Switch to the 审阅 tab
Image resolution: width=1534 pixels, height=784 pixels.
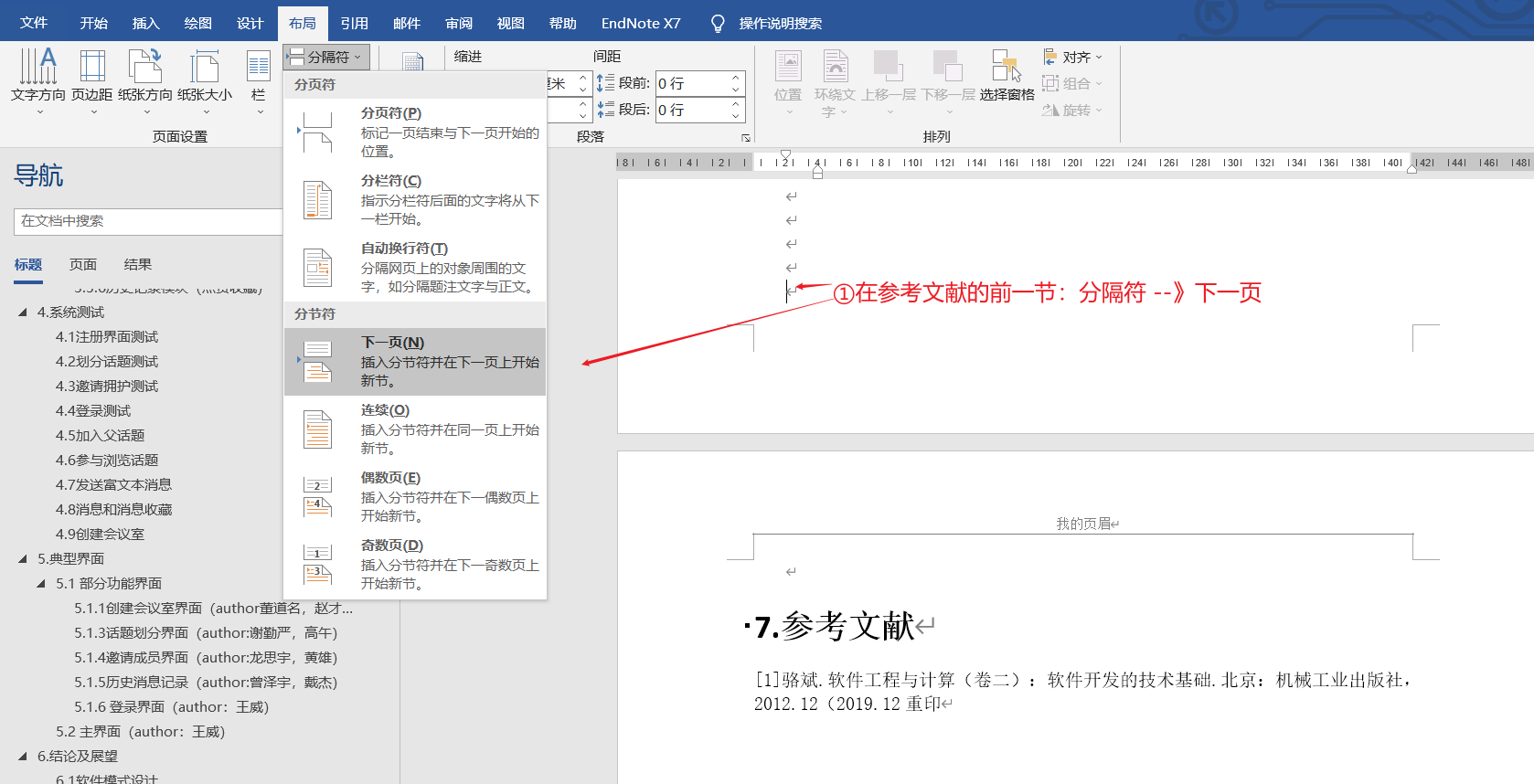click(x=459, y=23)
